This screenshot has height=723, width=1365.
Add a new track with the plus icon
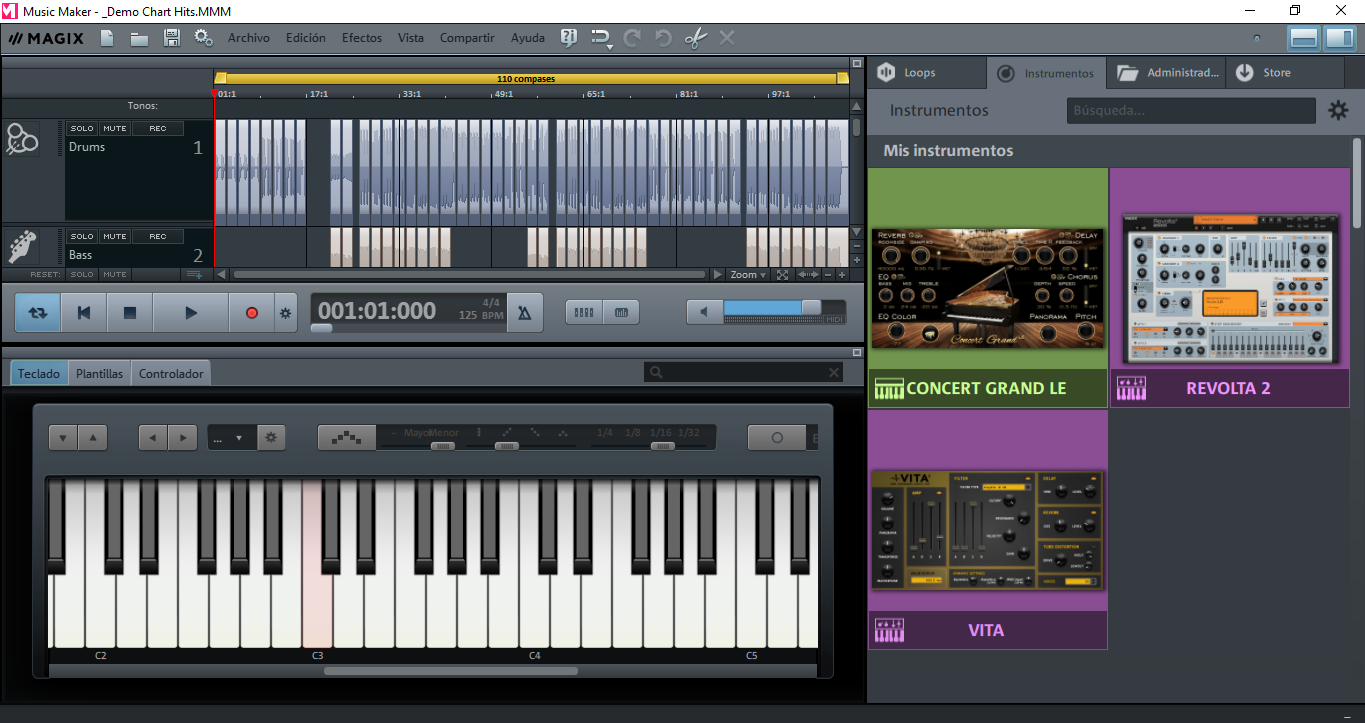(x=195, y=274)
